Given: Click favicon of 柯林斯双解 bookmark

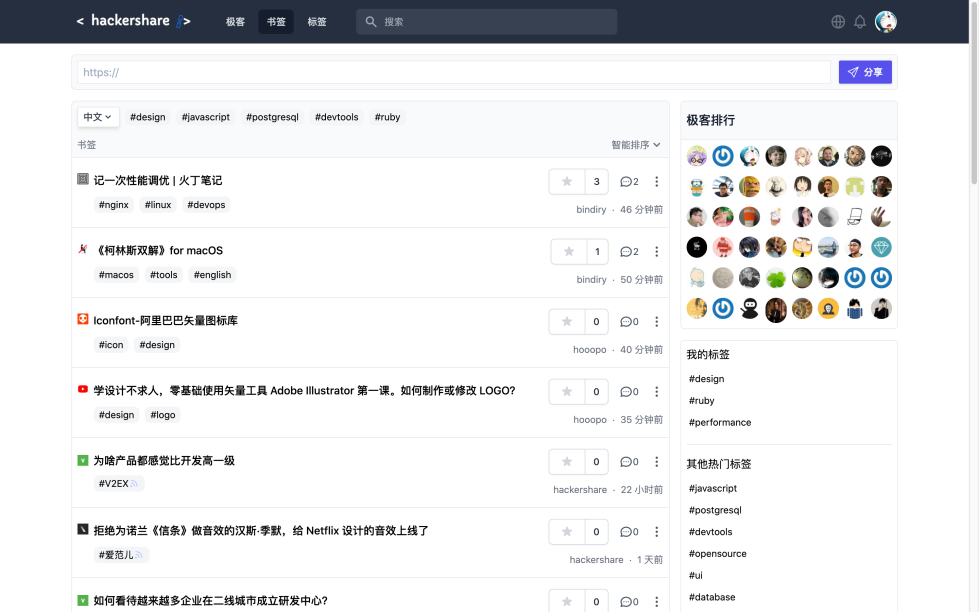Looking at the screenshot, I should [x=82, y=249].
